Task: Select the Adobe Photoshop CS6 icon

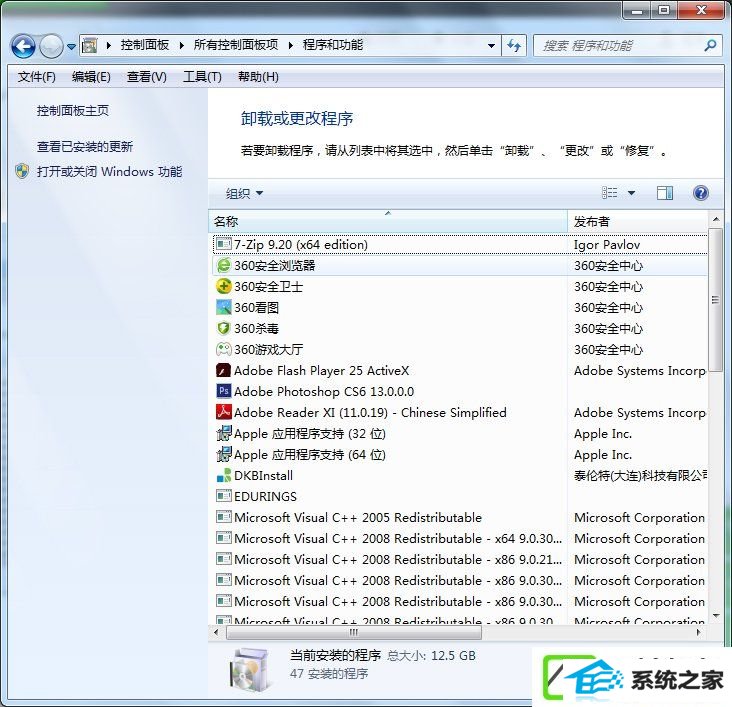Action: pos(224,391)
